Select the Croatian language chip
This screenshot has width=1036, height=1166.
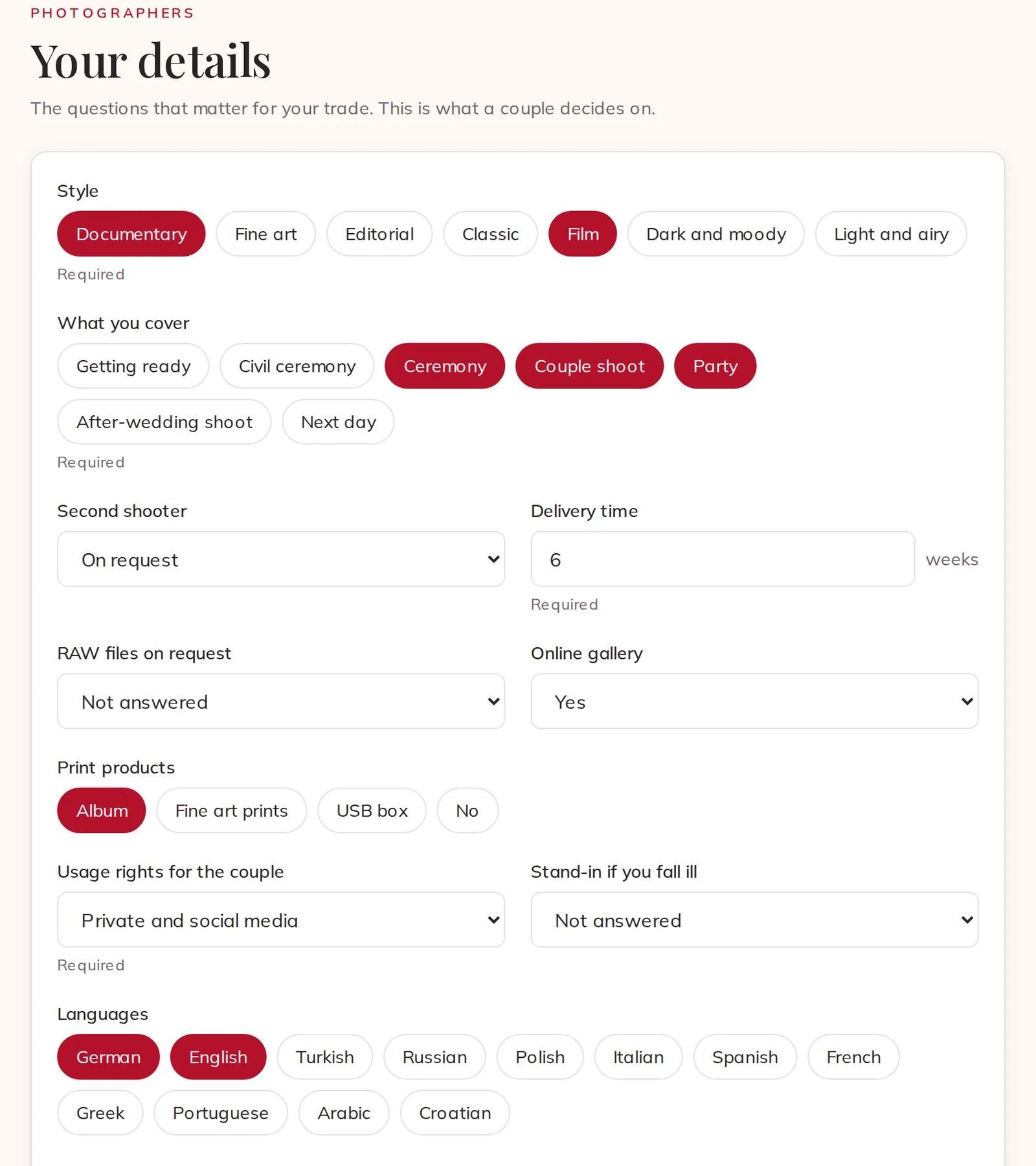(455, 1113)
